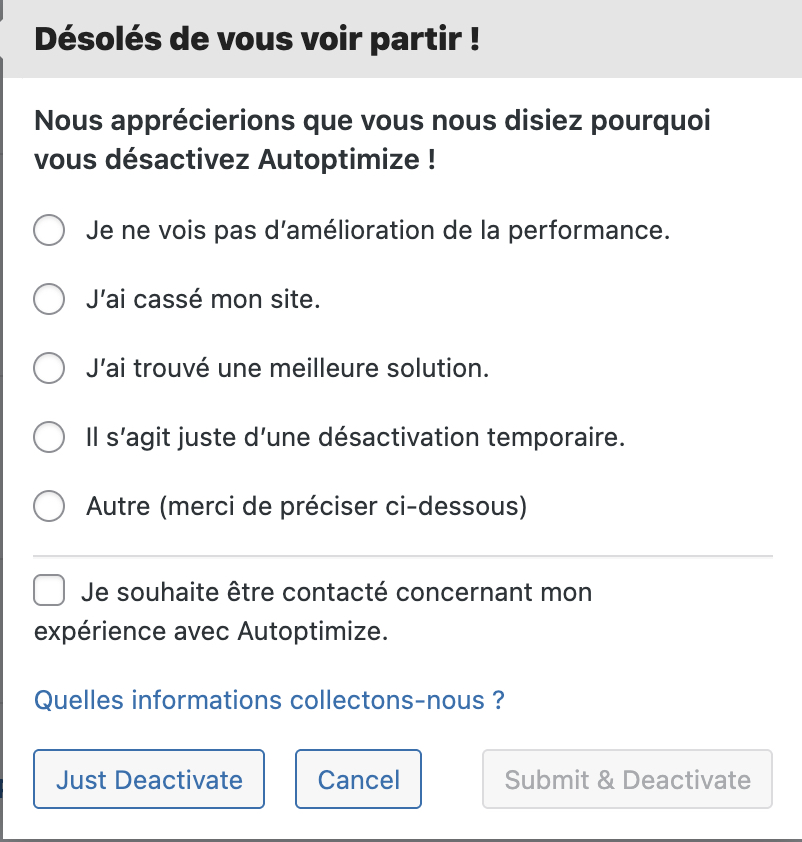Choose the "J'ai cassé mon site" radio circle
802x842 pixels.
(x=49, y=299)
